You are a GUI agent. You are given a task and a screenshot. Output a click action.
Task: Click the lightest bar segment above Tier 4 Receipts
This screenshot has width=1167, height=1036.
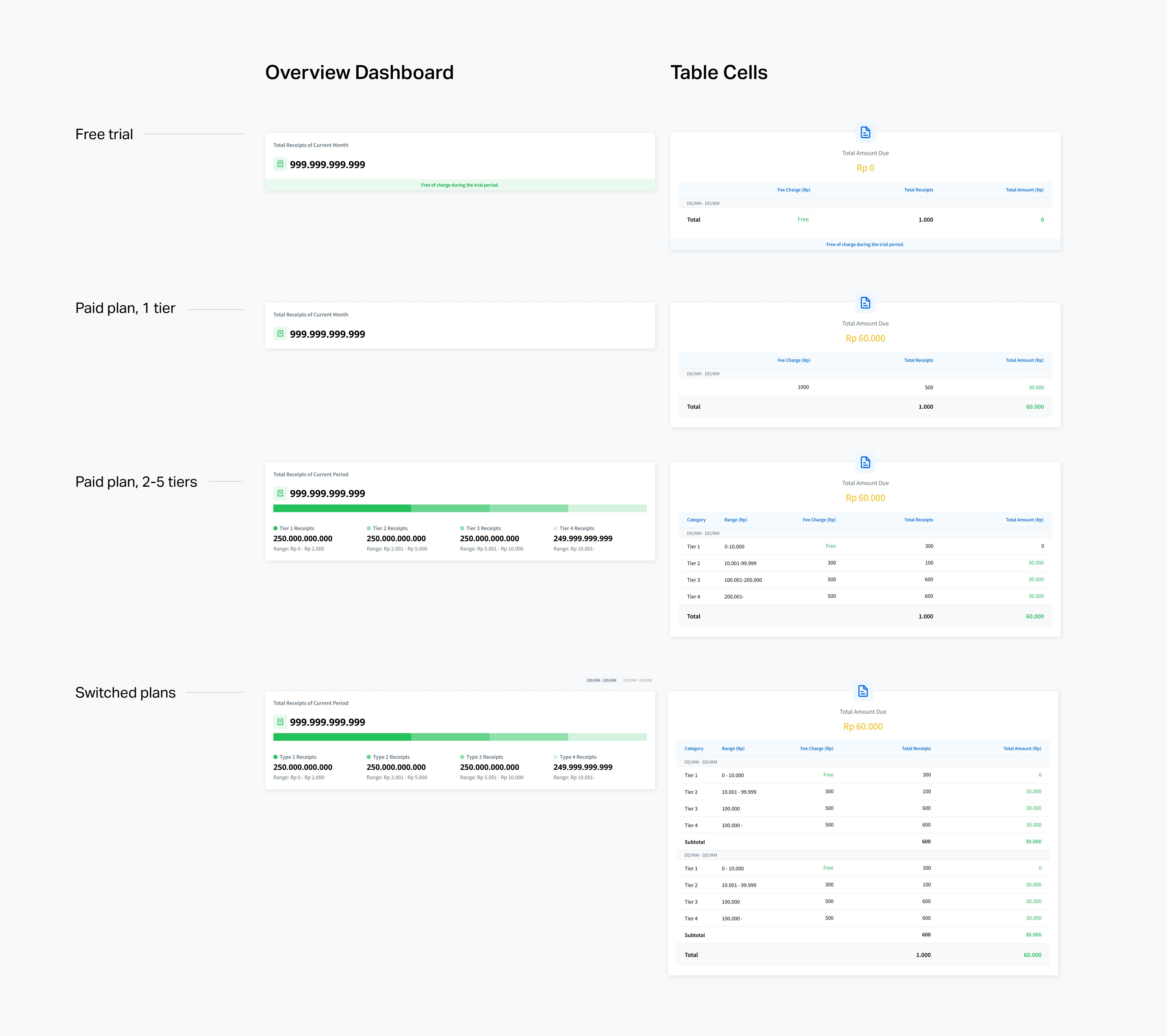click(608, 508)
